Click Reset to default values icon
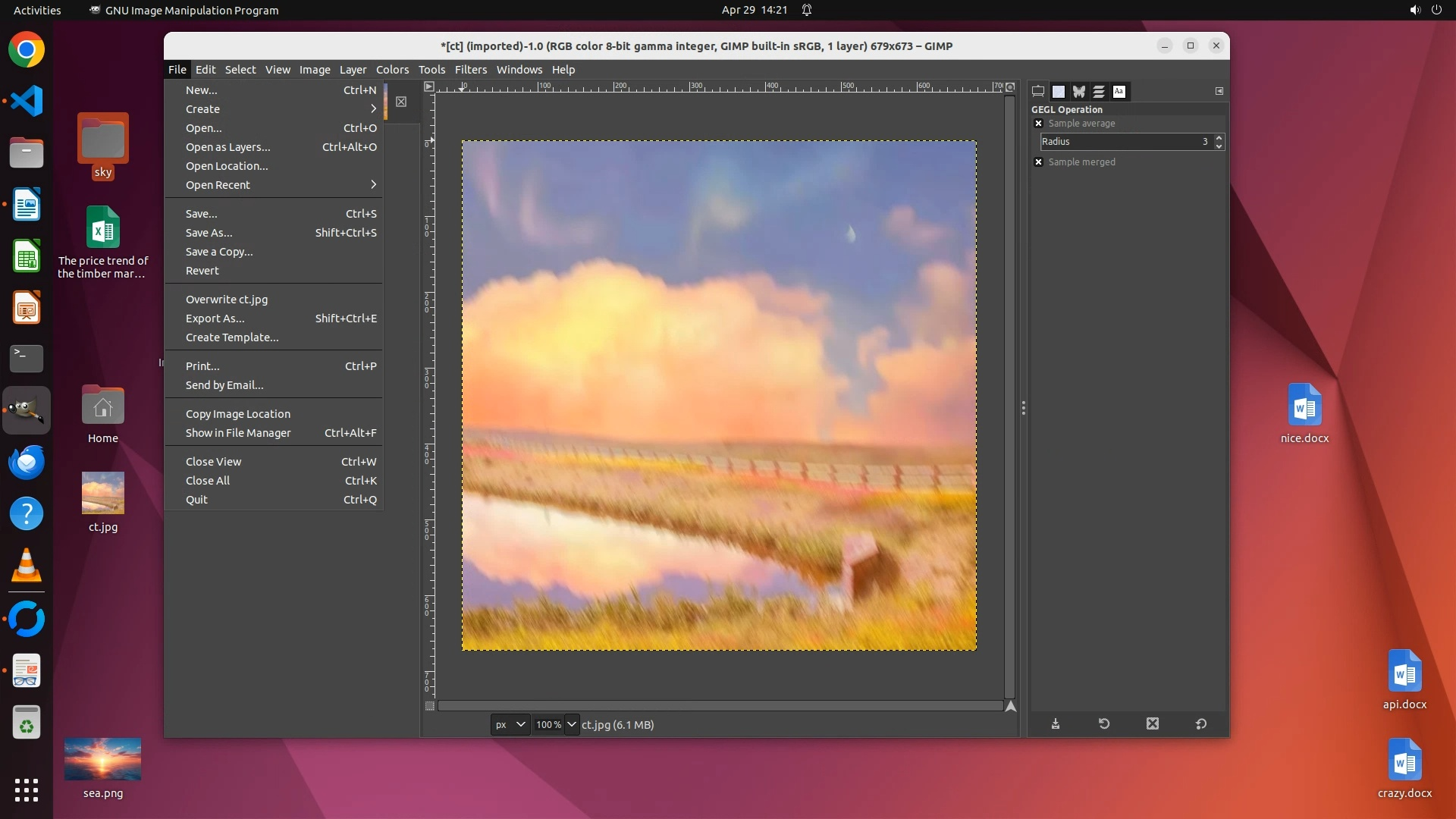The height and width of the screenshot is (819, 1456). click(1201, 724)
